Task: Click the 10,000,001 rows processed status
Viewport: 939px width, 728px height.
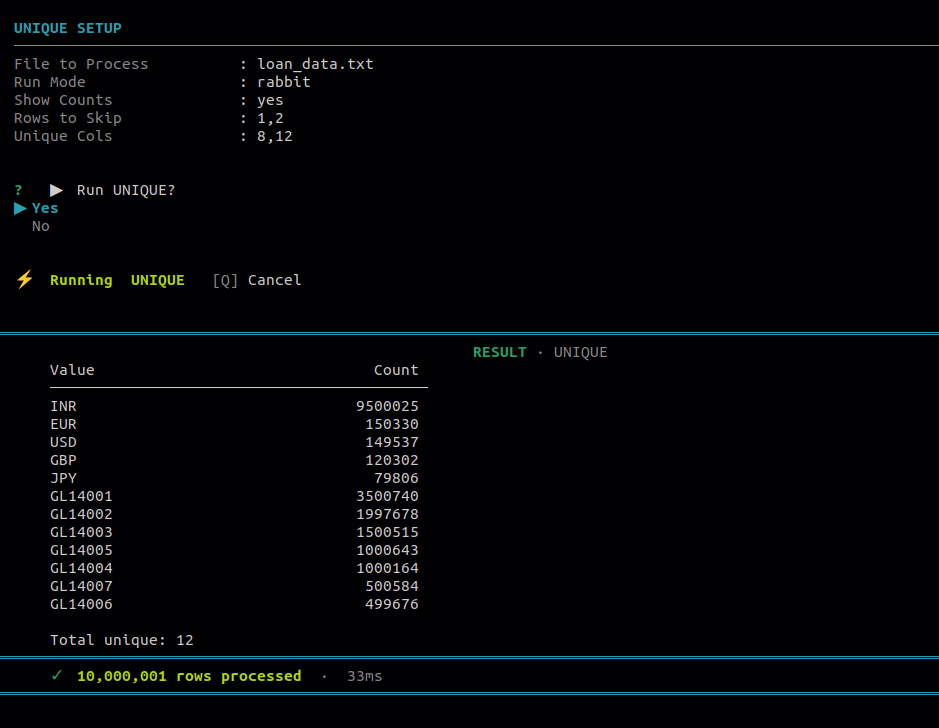Action: 189,676
